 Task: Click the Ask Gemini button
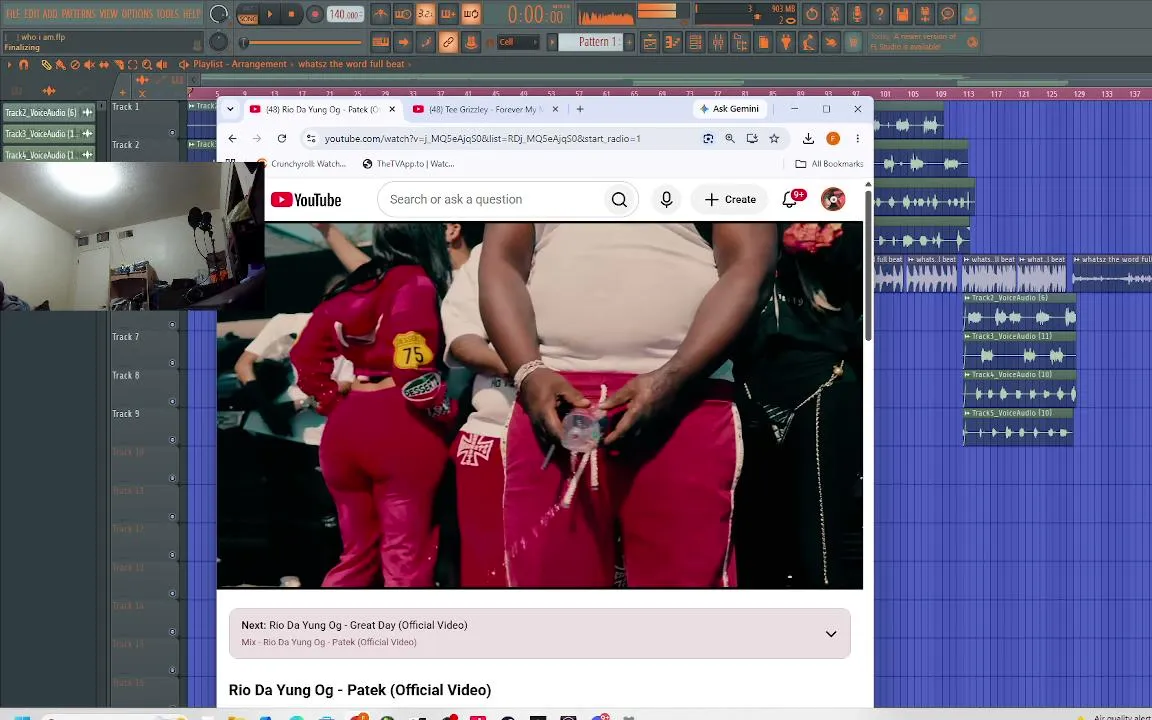[730, 109]
